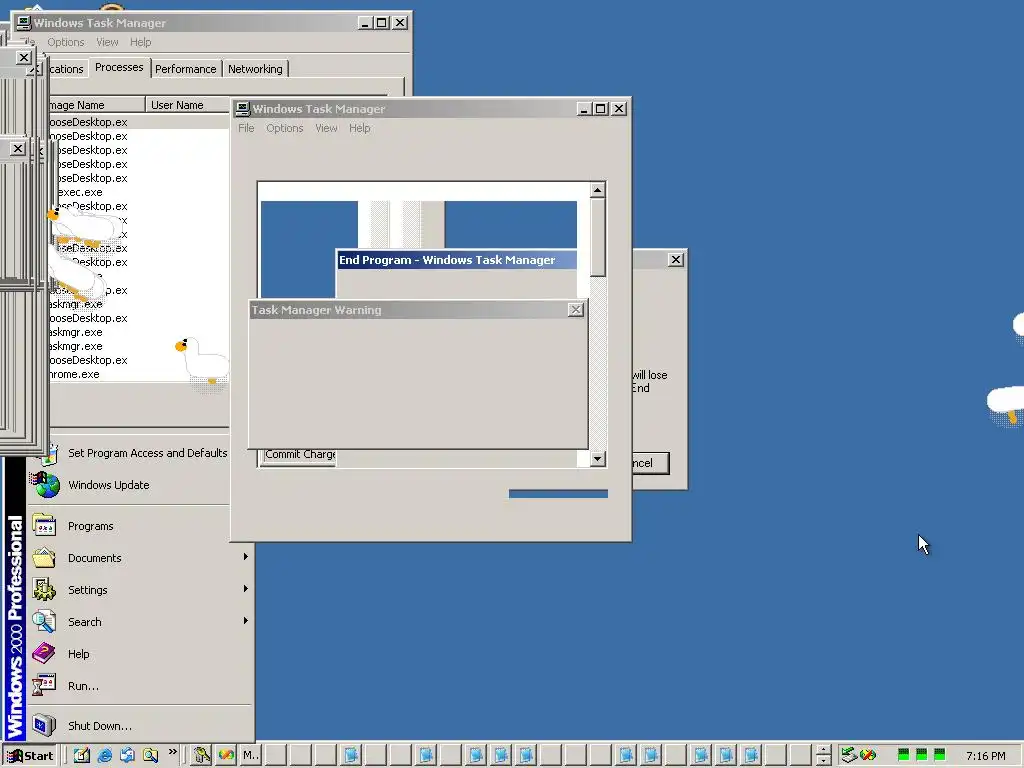This screenshot has width=1024, height=768.
Task: Open Help menu in front Task Manager
Action: [359, 128]
